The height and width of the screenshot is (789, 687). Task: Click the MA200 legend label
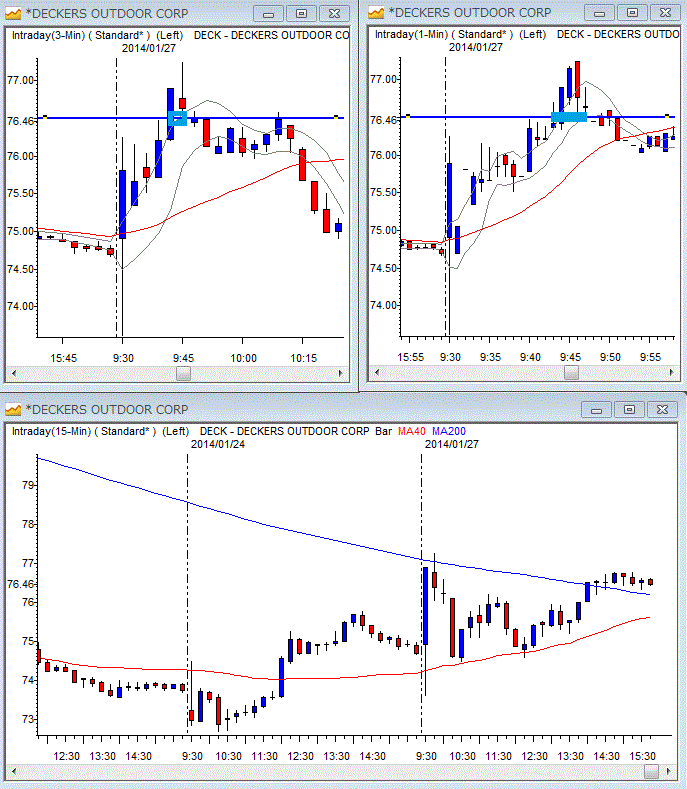tap(448, 431)
